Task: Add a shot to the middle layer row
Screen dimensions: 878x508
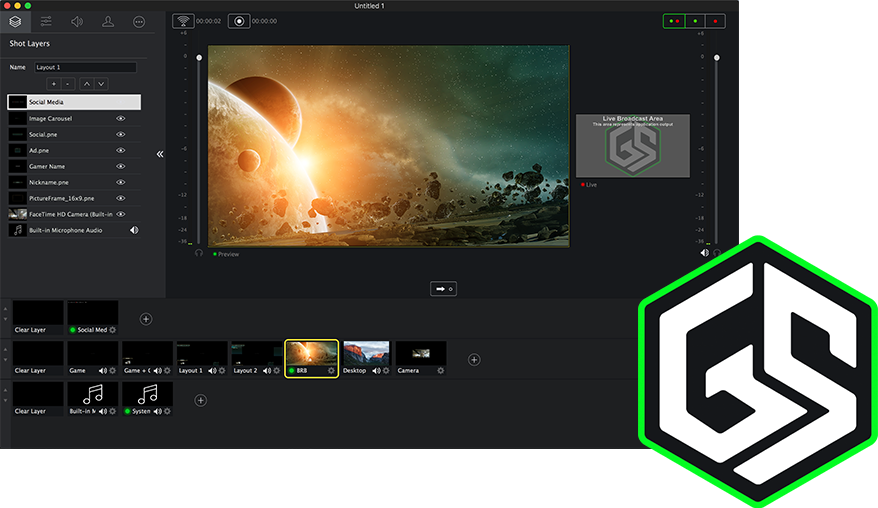Action: (x=474, y=360)
